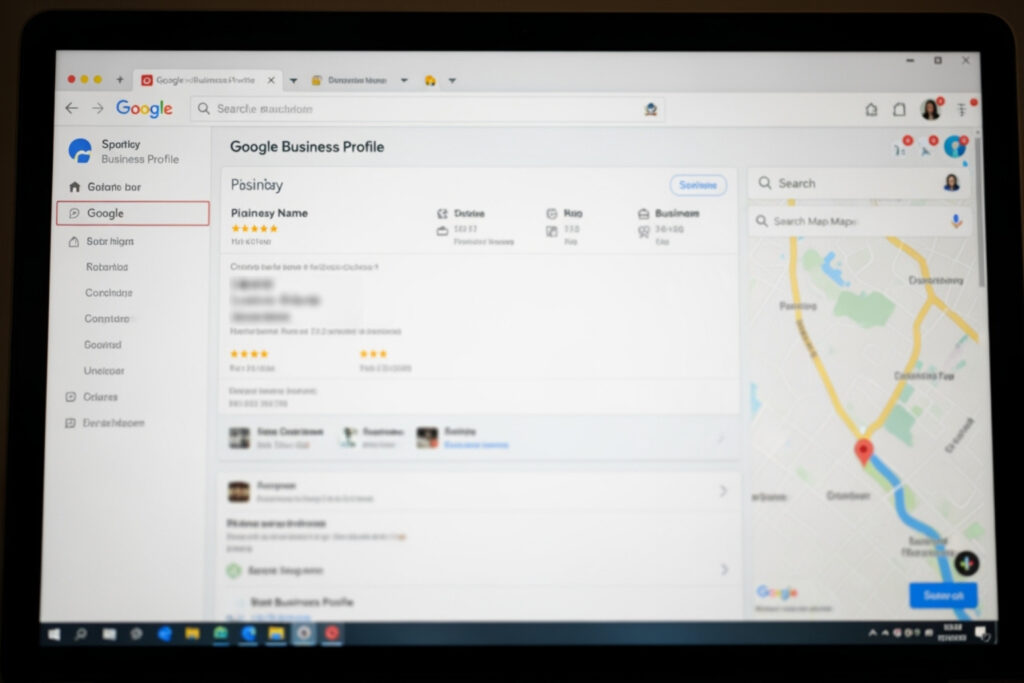Click the five-star rating under business name

point(255,228)
